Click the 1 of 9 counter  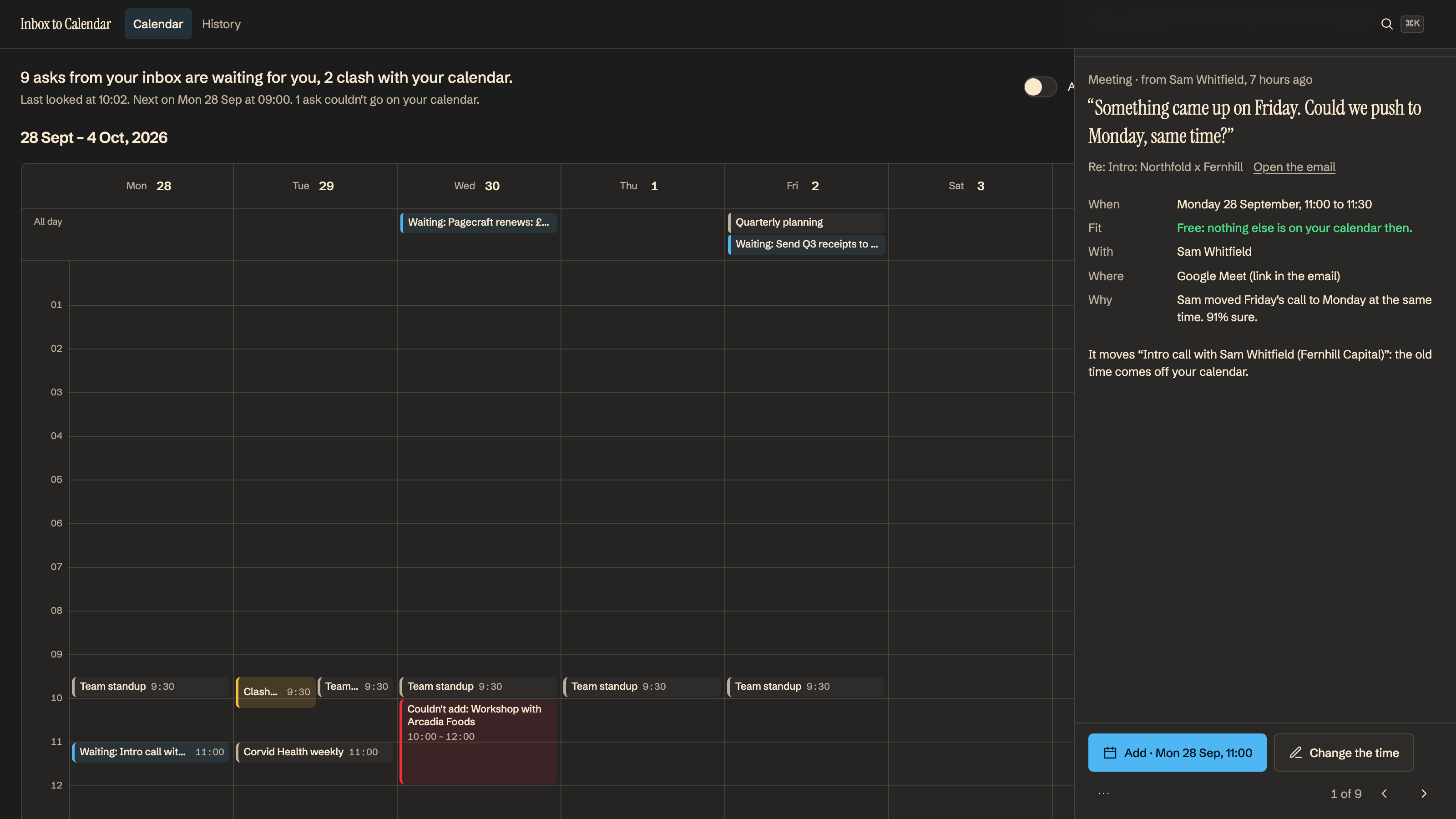click(1346, 794)
